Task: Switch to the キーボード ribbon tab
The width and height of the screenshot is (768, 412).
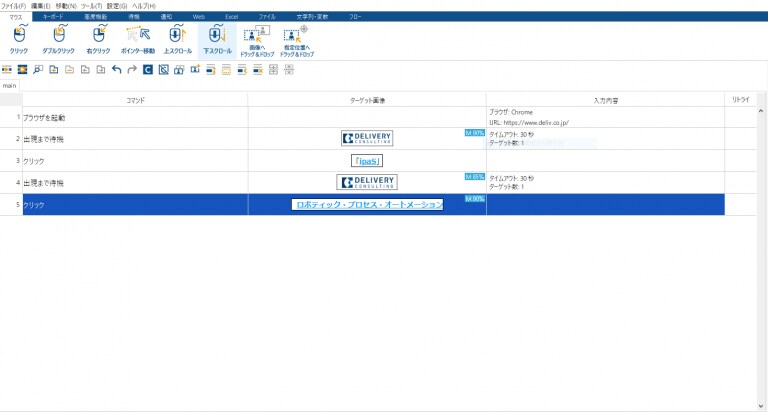Action: pos(53,17)
